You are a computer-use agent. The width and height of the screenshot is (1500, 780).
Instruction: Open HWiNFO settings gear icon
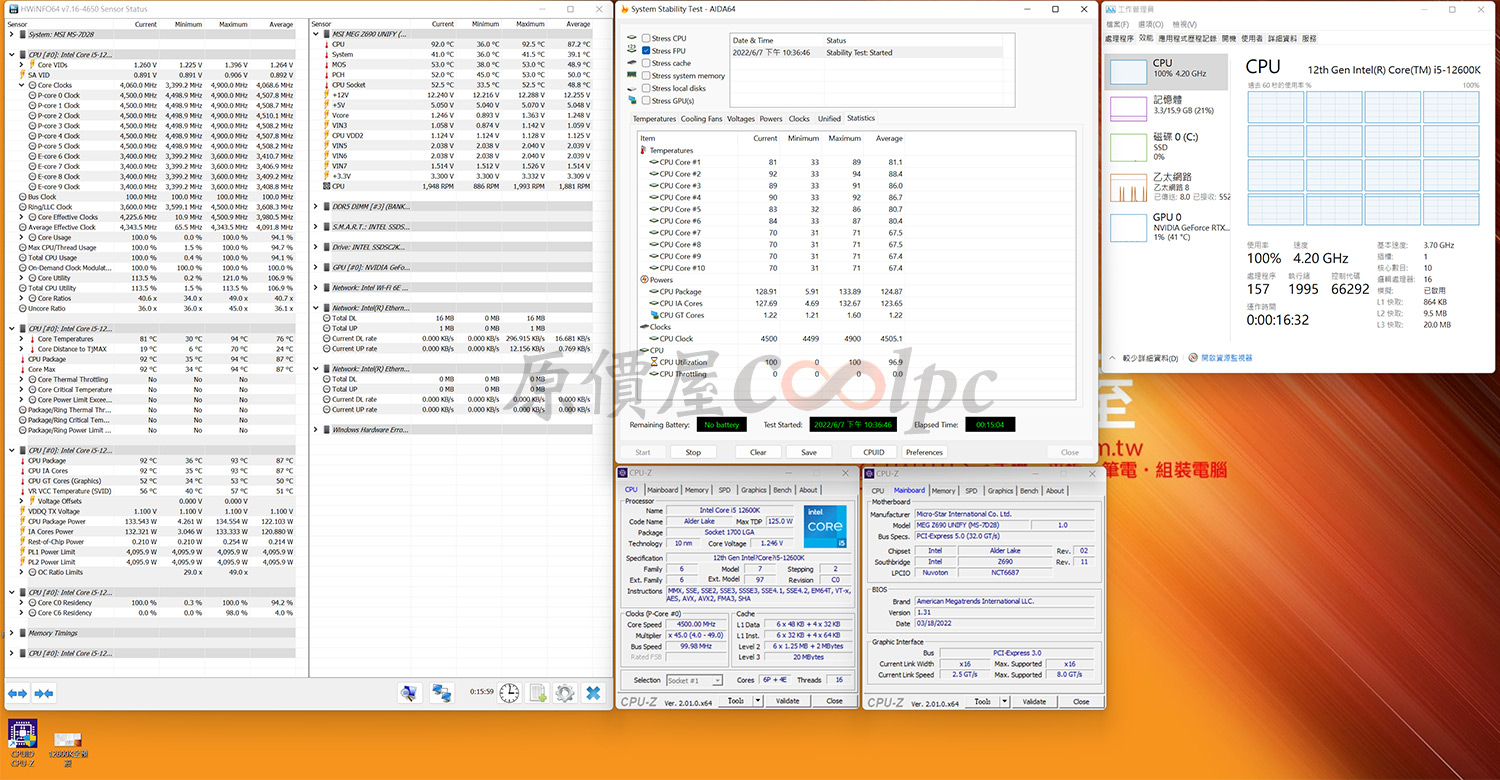[x=565, y=692]
